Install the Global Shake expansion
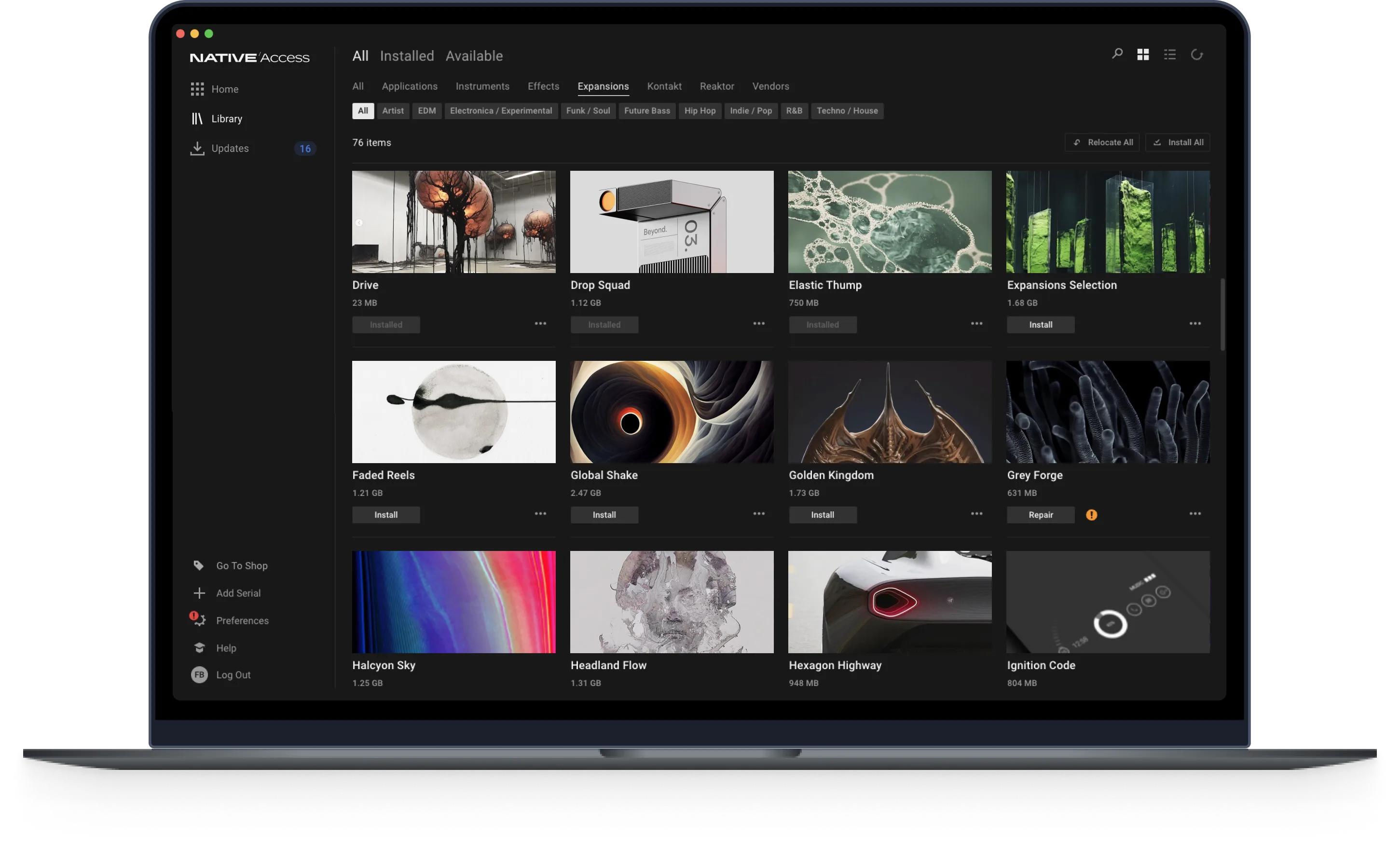The height and width of the screenshot is (851, 1400). [604, 515]
